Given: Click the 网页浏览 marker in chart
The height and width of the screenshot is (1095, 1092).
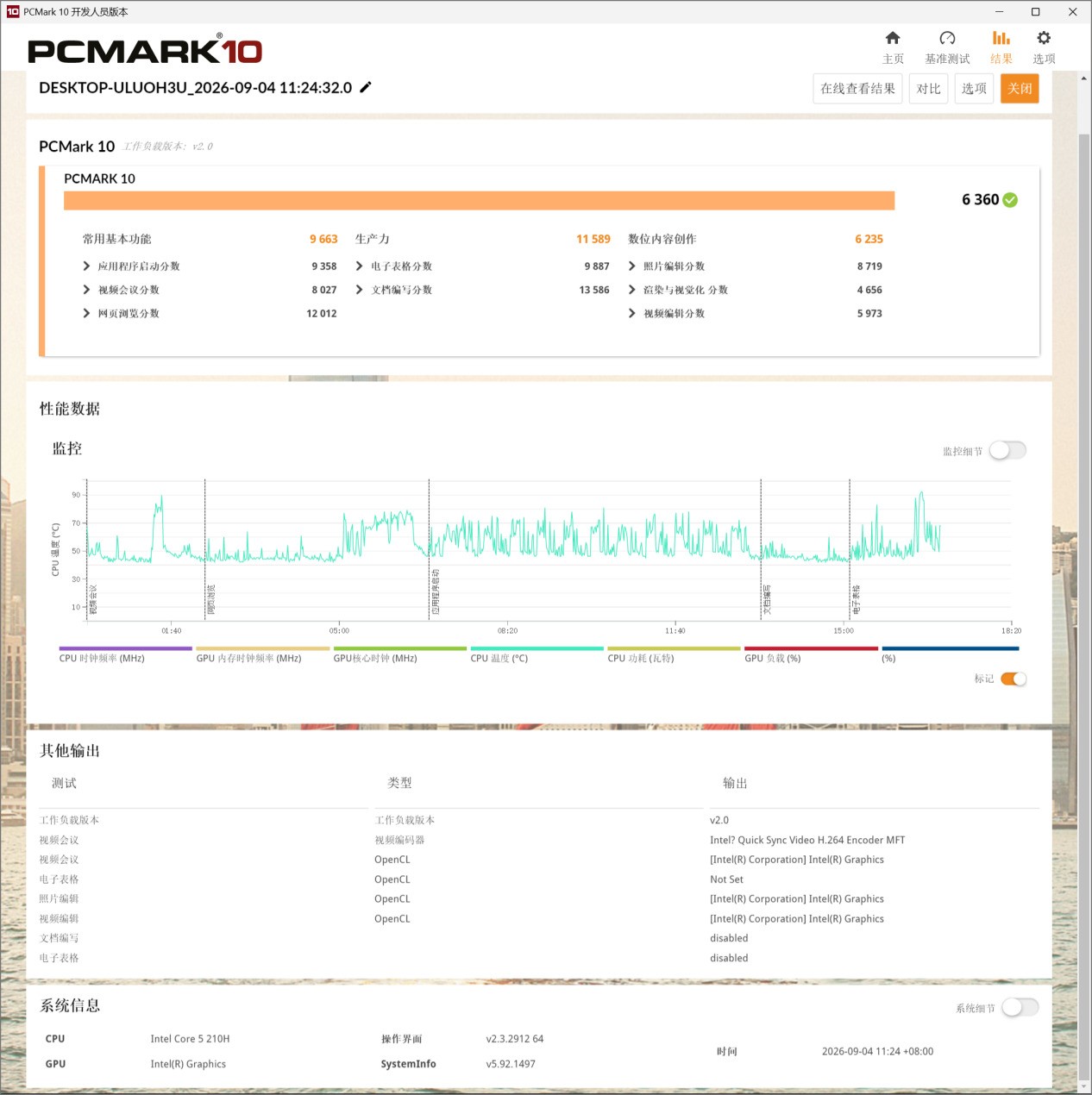Looking at the screenshot, I should (x=211, y=599).
